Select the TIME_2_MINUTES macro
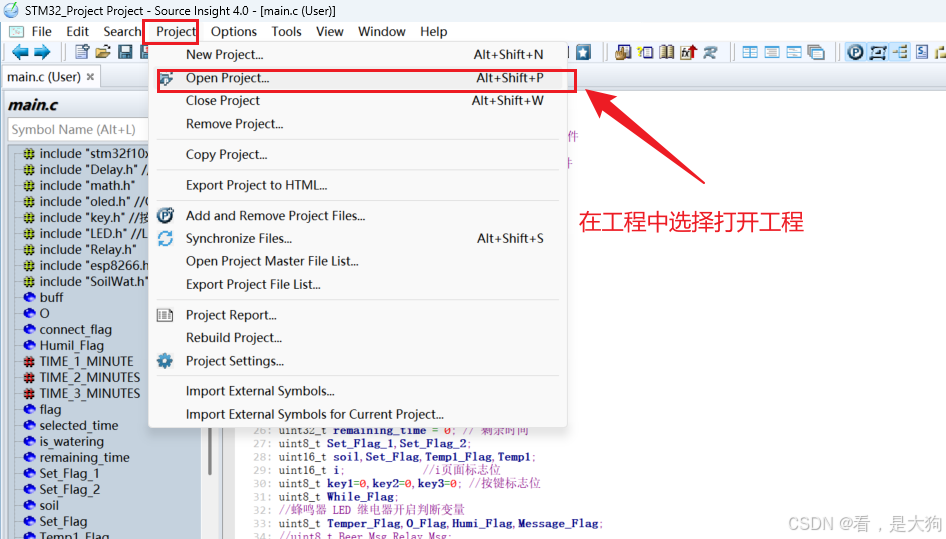 (81, 377)
